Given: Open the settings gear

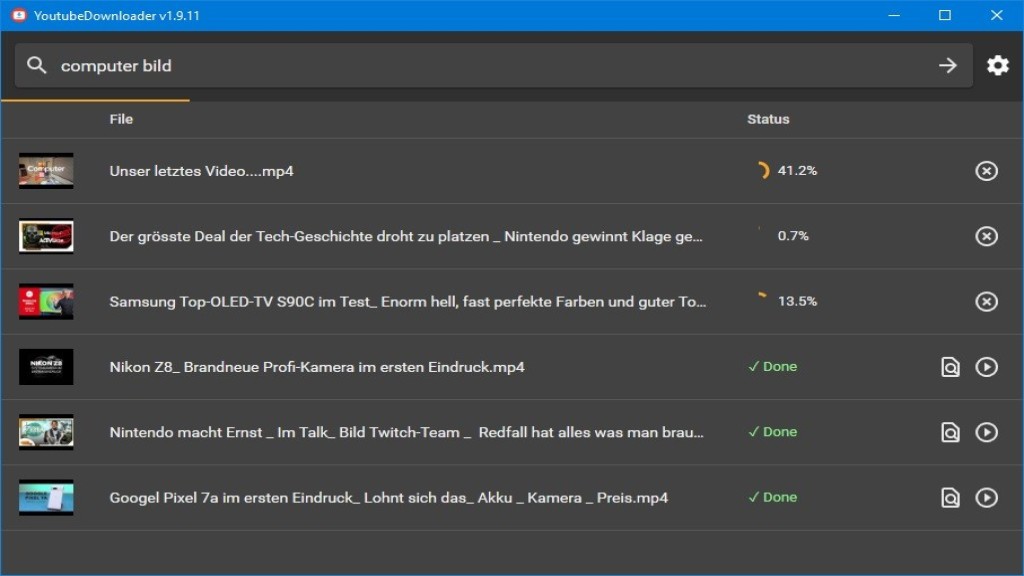Looking at the screenshot, I should click(997, 65).
